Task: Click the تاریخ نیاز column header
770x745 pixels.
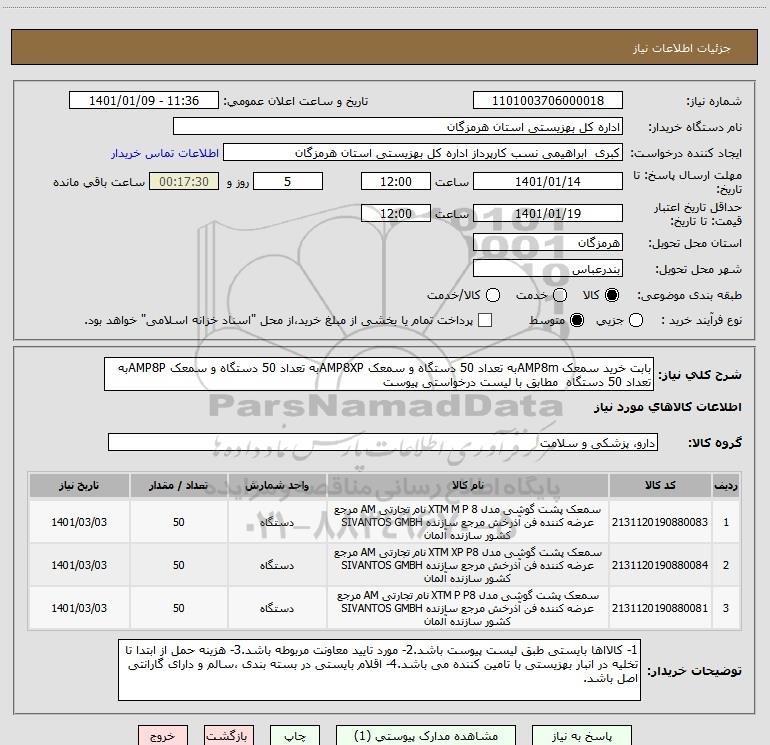Action: [x=79, y=485]
